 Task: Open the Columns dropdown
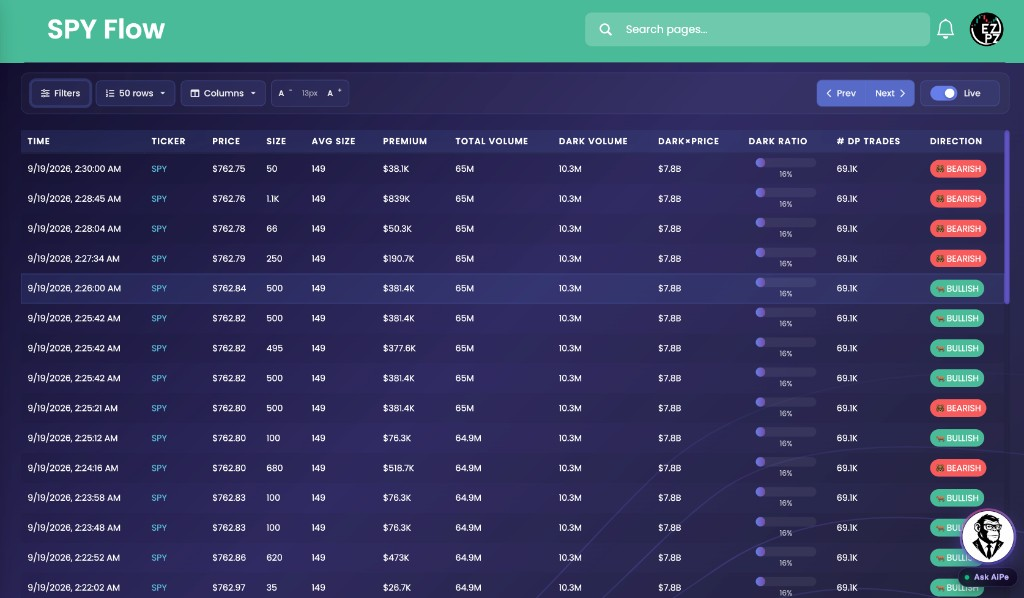(223, 93)
